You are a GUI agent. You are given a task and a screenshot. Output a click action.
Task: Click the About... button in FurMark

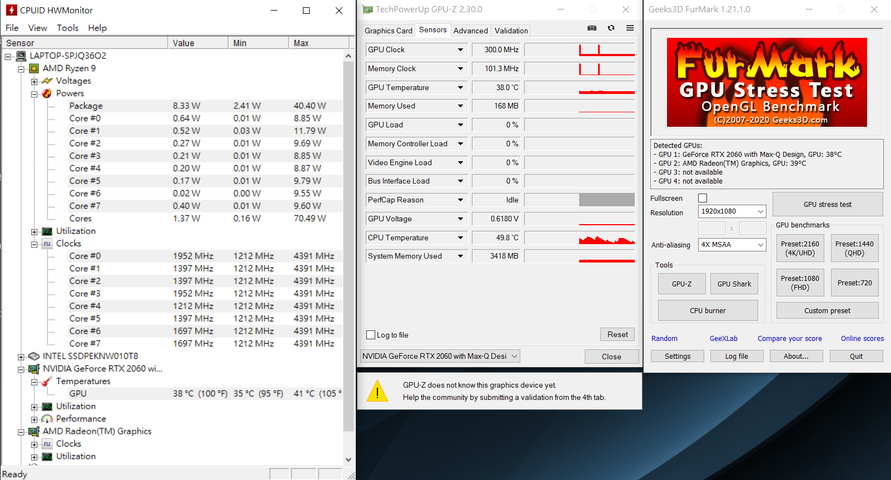click(796, 356)
